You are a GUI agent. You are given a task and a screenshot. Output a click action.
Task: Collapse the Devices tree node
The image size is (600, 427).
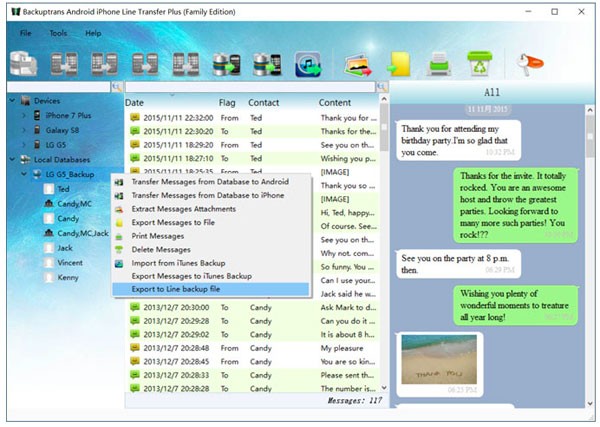point(10,101)
